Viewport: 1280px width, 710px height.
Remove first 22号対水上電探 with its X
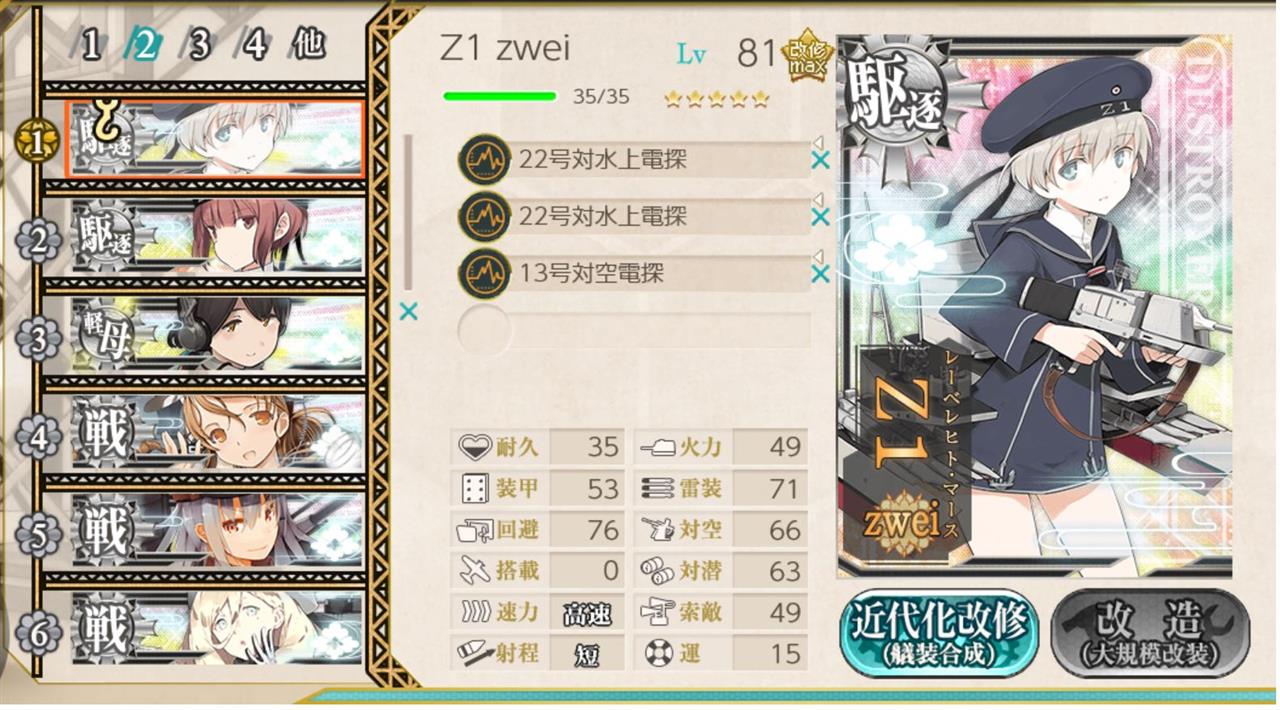(820, 160)
